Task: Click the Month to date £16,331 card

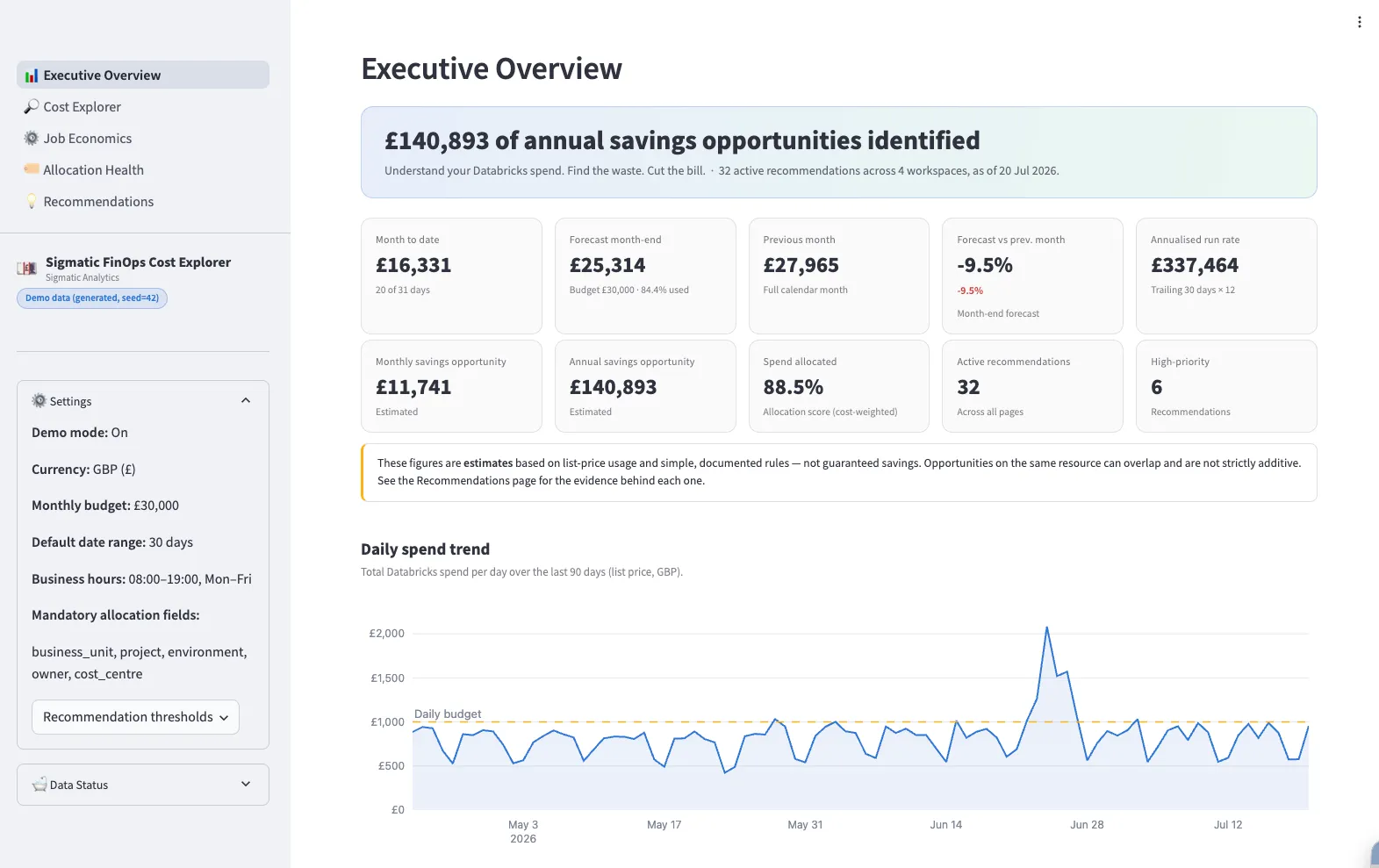Action: pyautogui.click(x=451, y=276)
